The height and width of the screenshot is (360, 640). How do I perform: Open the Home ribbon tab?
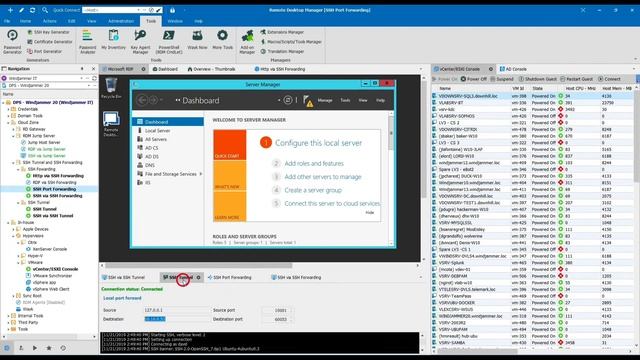25,21
